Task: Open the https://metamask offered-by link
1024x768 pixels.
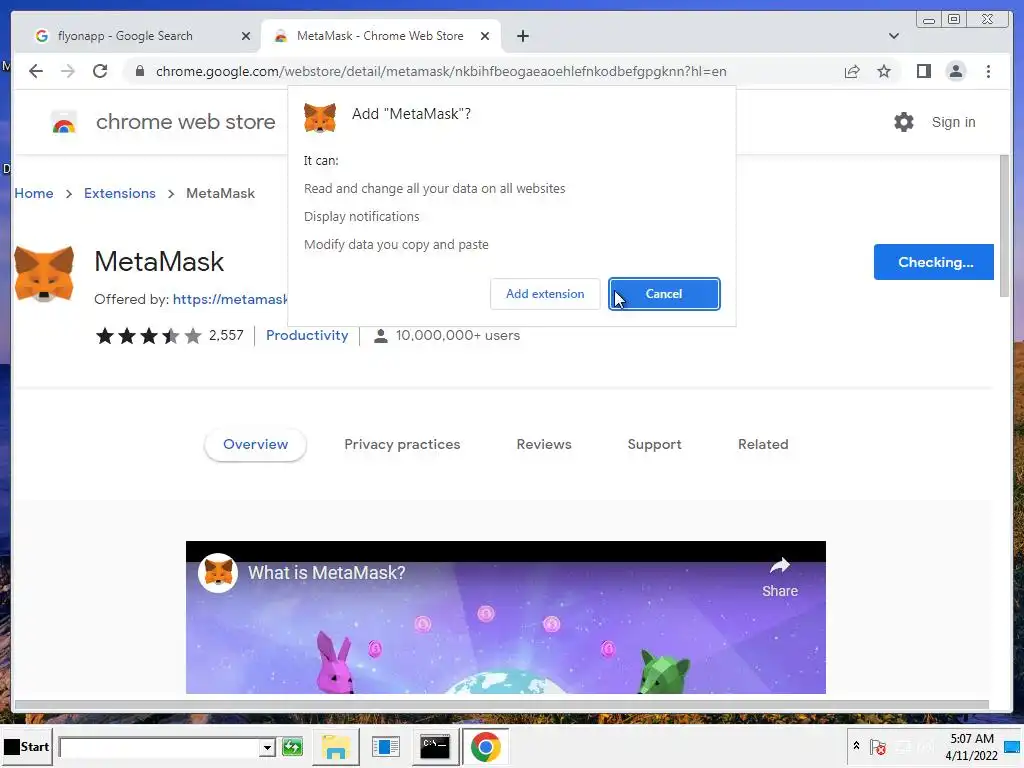Action: click(230, 300)
